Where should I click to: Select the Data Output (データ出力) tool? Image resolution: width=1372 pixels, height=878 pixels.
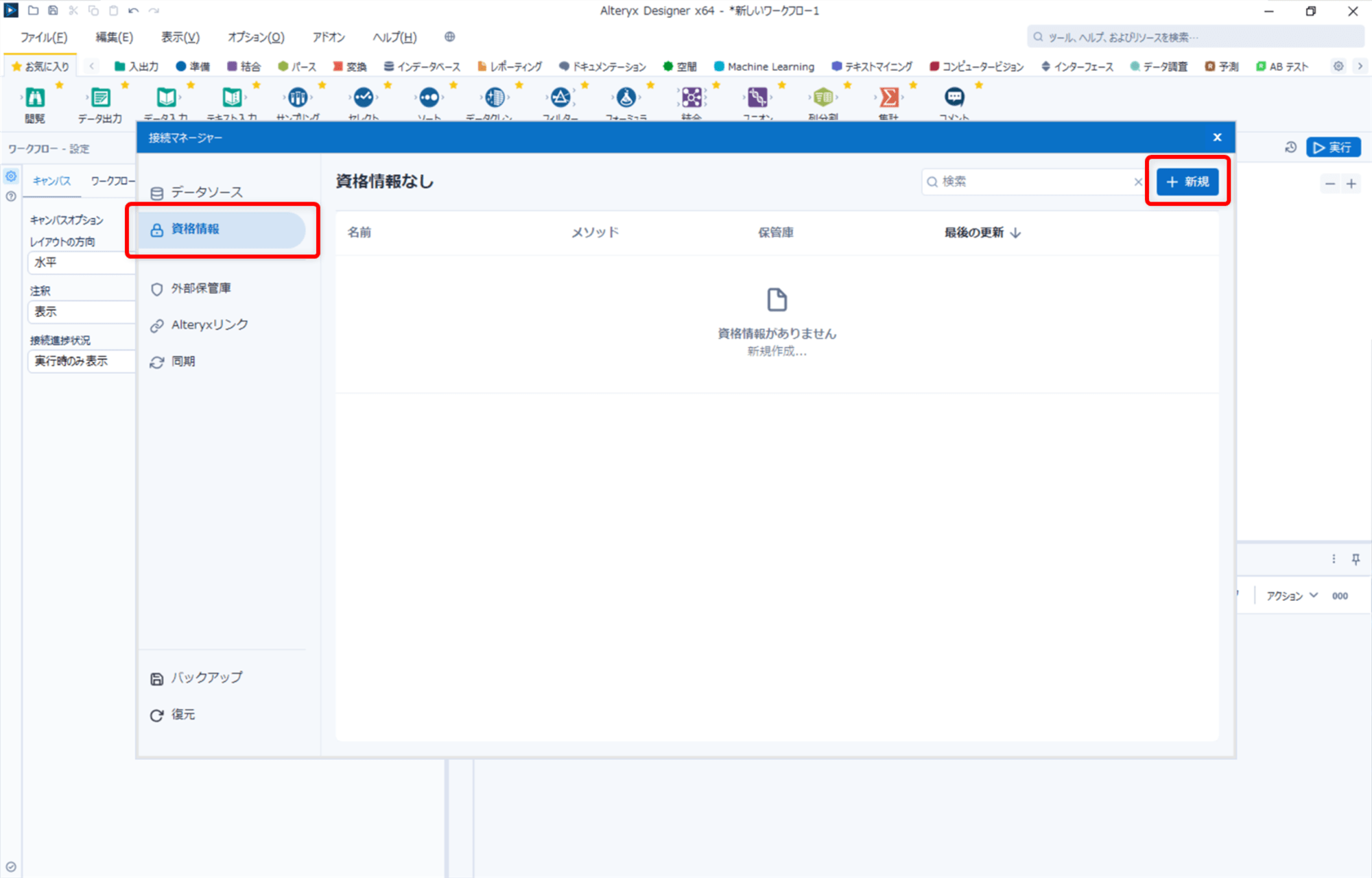click(x=100, y=97)
